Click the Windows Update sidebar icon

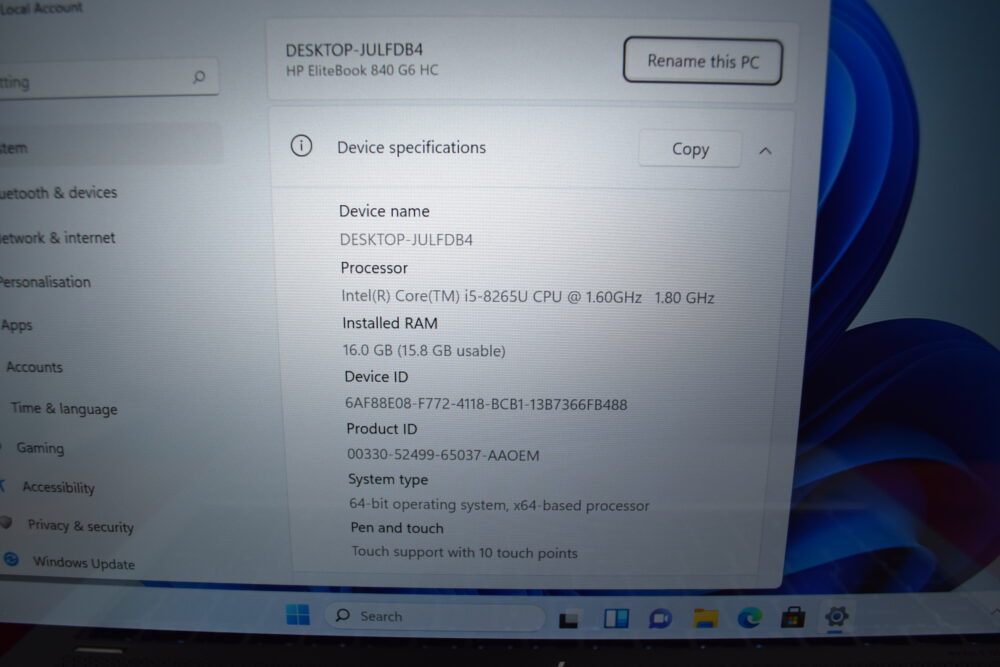coord(11,559)
